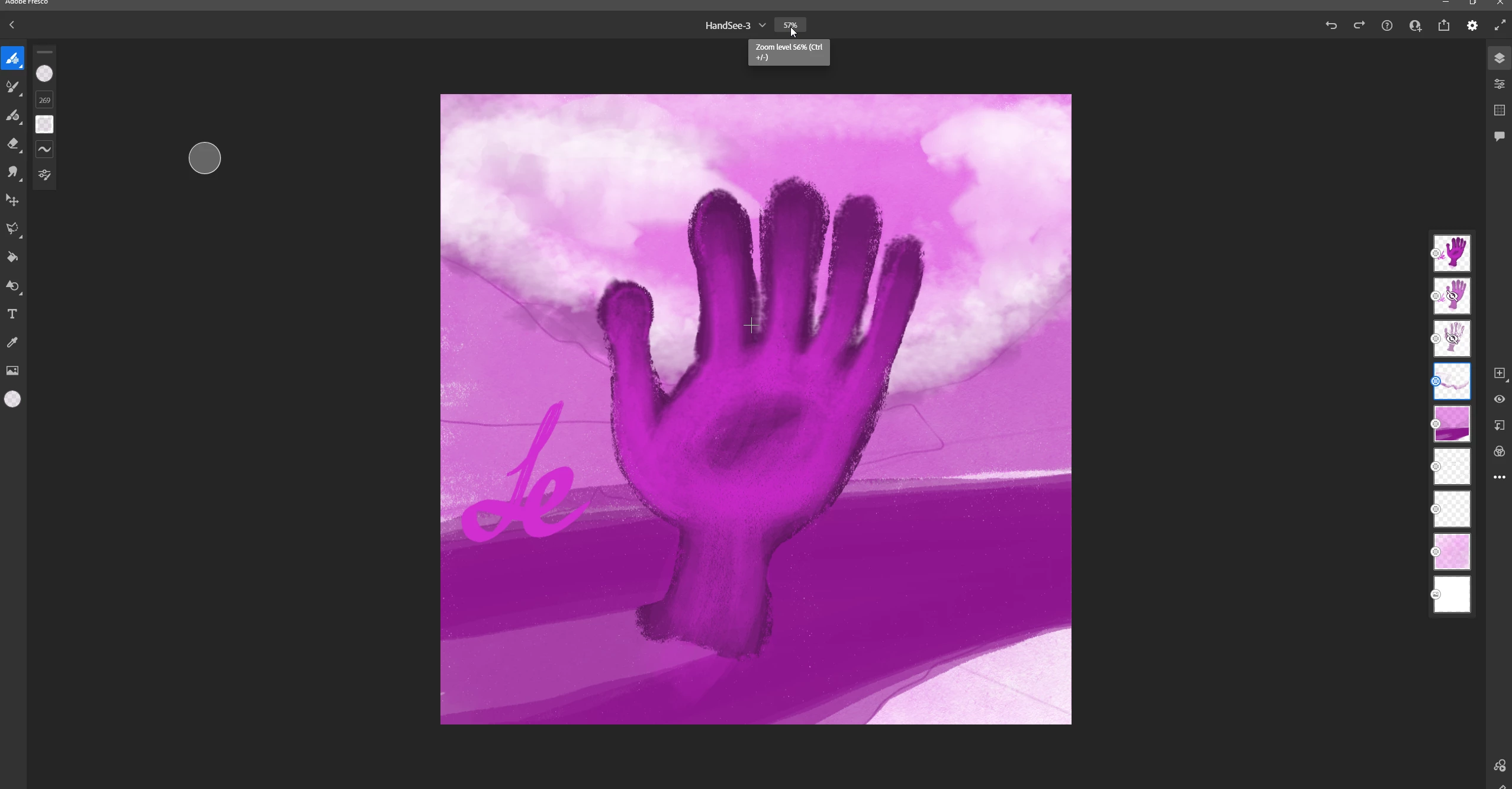Screen dimensions: 1512x789
Task: Open the bottom-left color swatch picker
Action: [12, 399]
